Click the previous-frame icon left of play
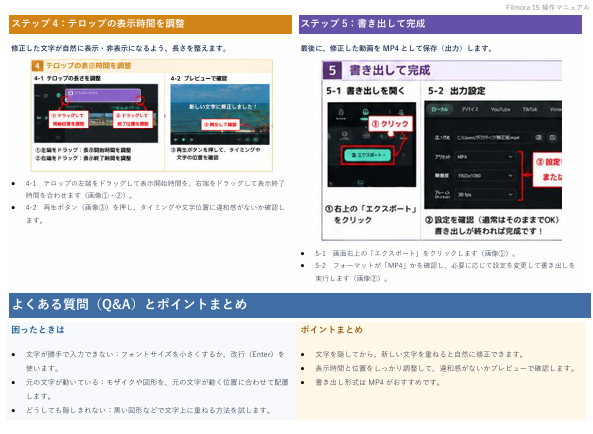593x434 pixels. [175, 140]
